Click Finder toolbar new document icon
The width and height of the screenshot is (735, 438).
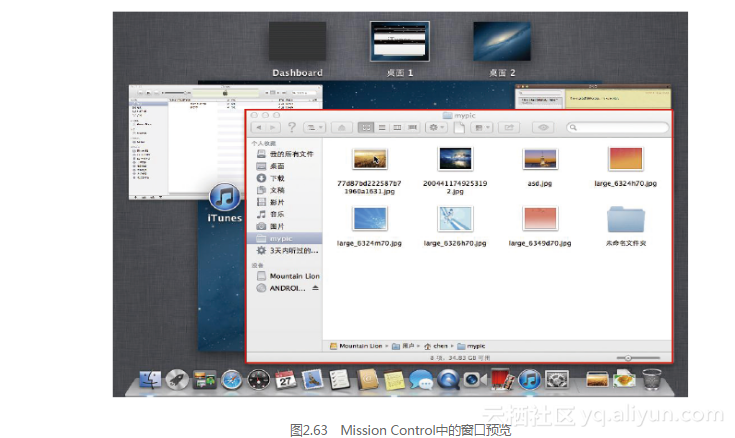point(459,127)
